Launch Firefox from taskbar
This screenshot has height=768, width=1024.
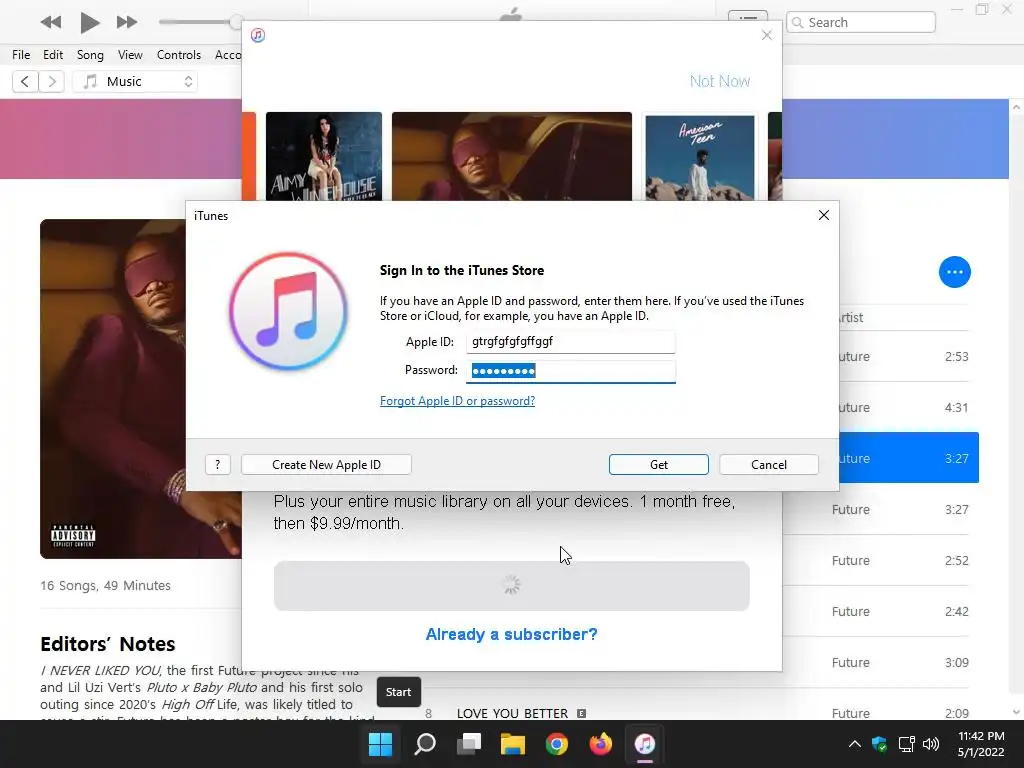point(601,743)
